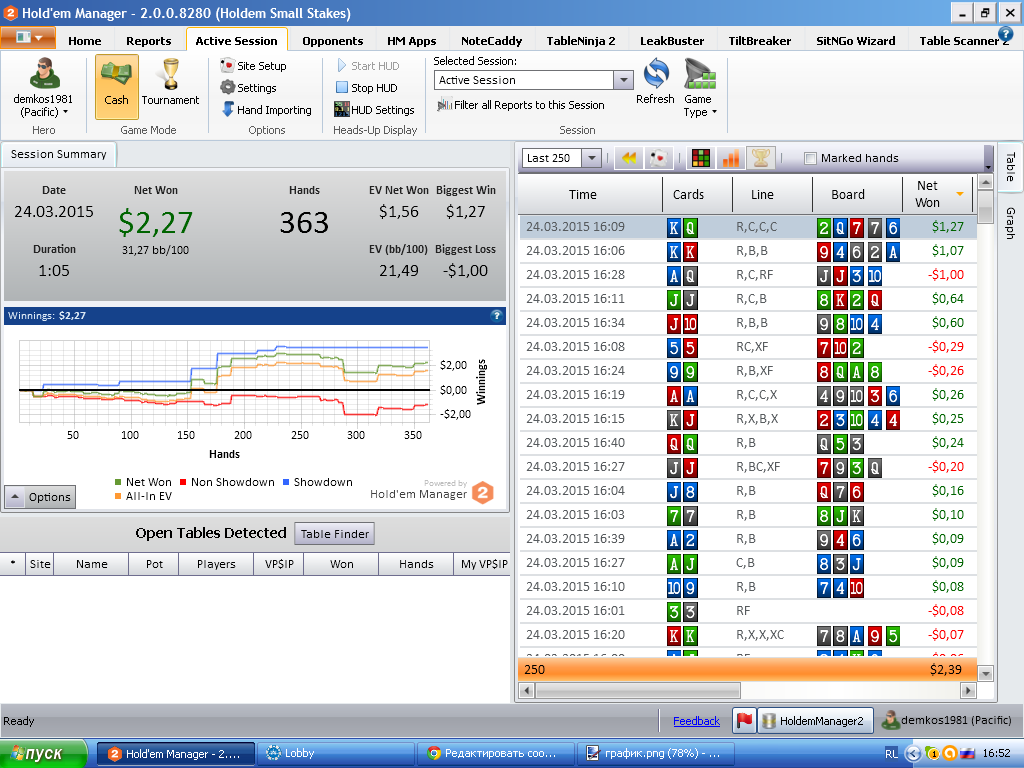Image resolution: width=1024 pixels, height=768 pixels.
Task: Click the rewind replay hands icon
Action: coord(630,158)
